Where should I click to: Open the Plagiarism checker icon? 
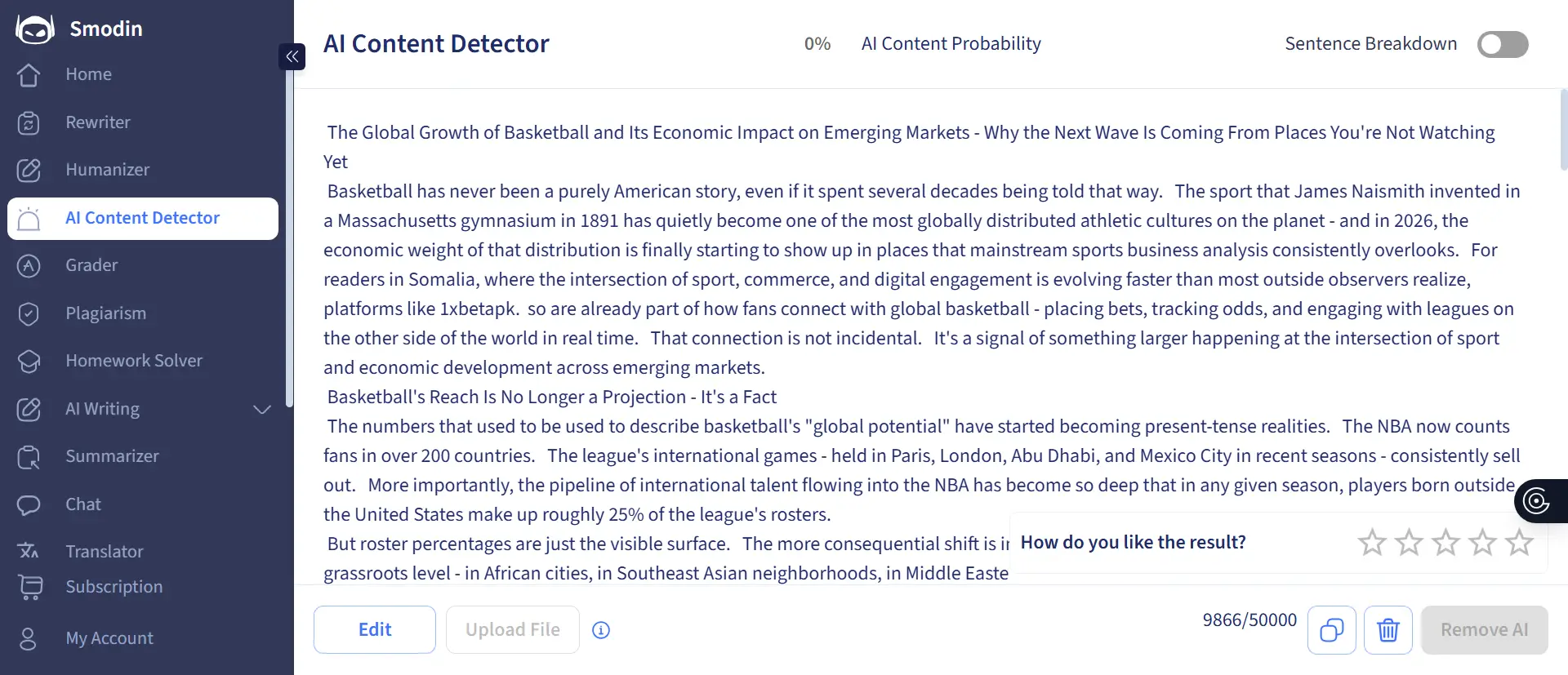pos(29,313)
